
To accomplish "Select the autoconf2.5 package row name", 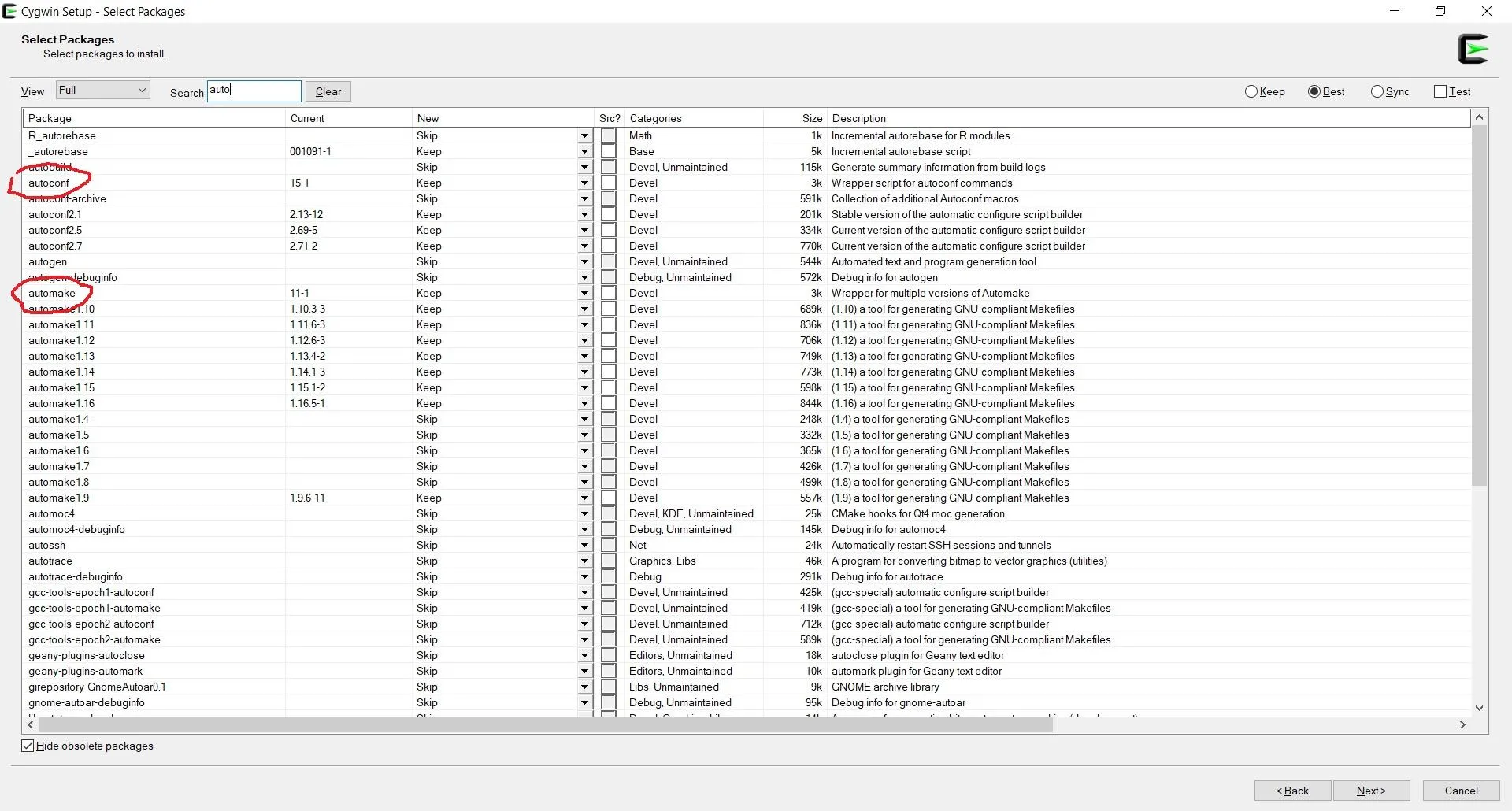I will point(55,230).
